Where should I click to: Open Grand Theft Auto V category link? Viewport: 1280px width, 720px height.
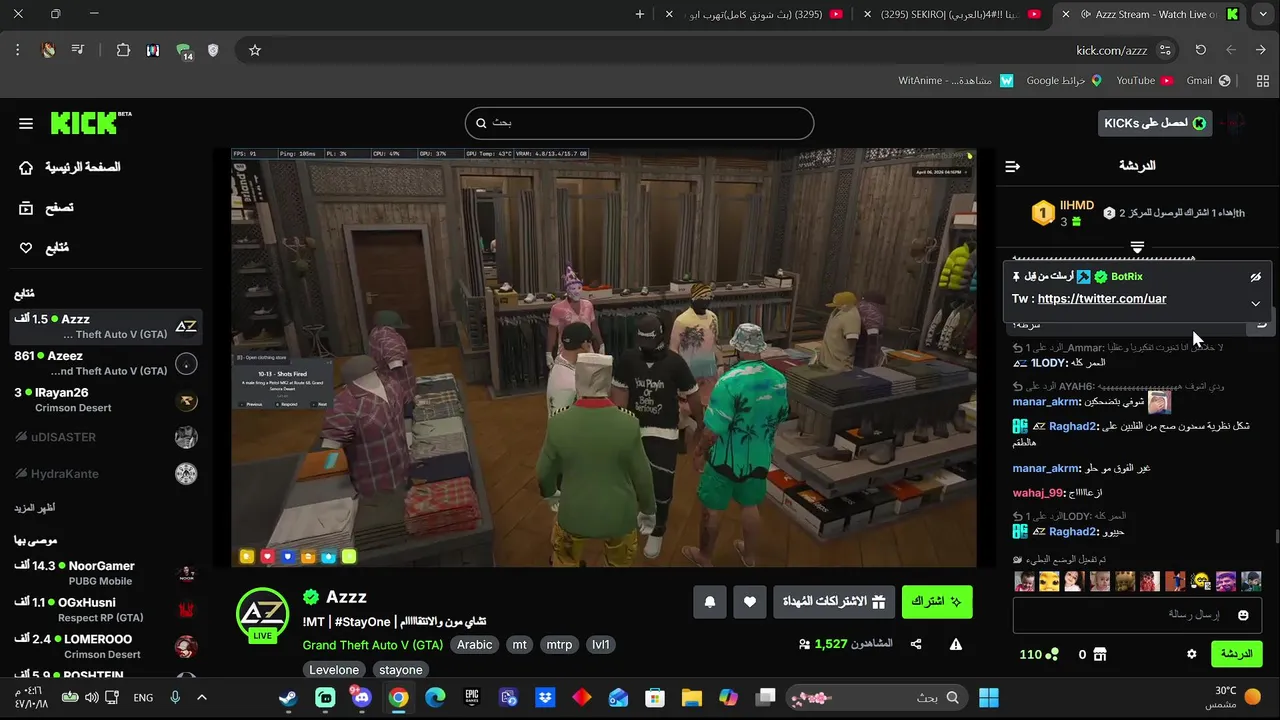[x=373, y=645]
